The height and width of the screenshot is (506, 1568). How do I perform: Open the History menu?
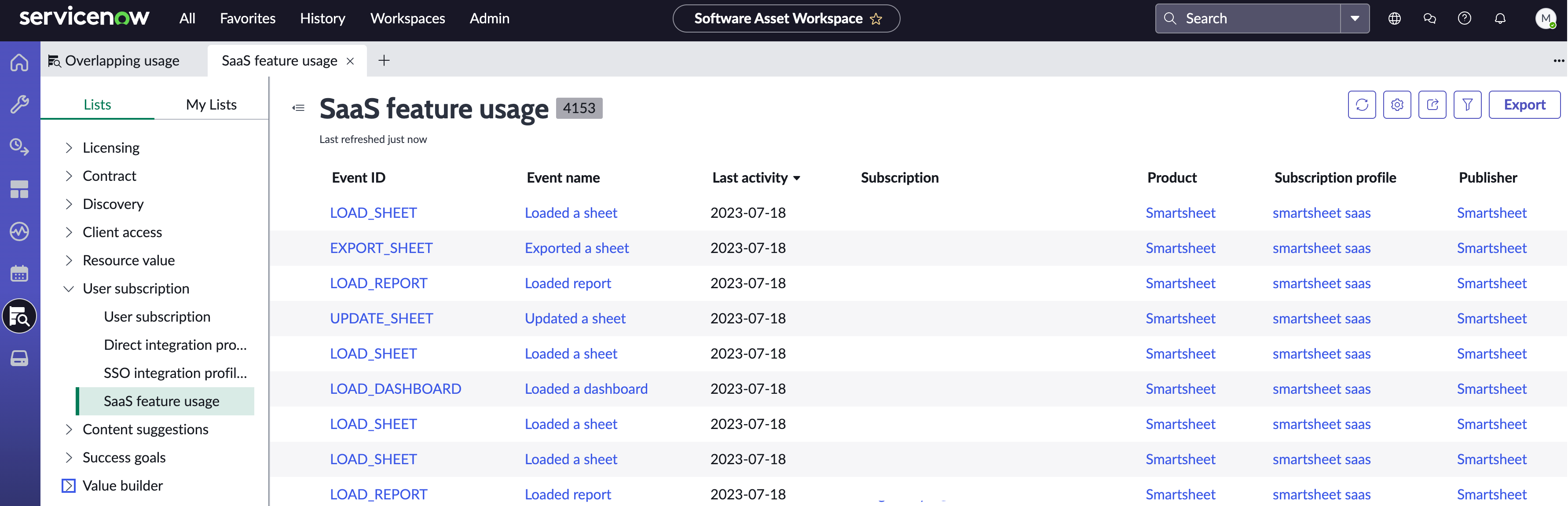pos(322,18)
